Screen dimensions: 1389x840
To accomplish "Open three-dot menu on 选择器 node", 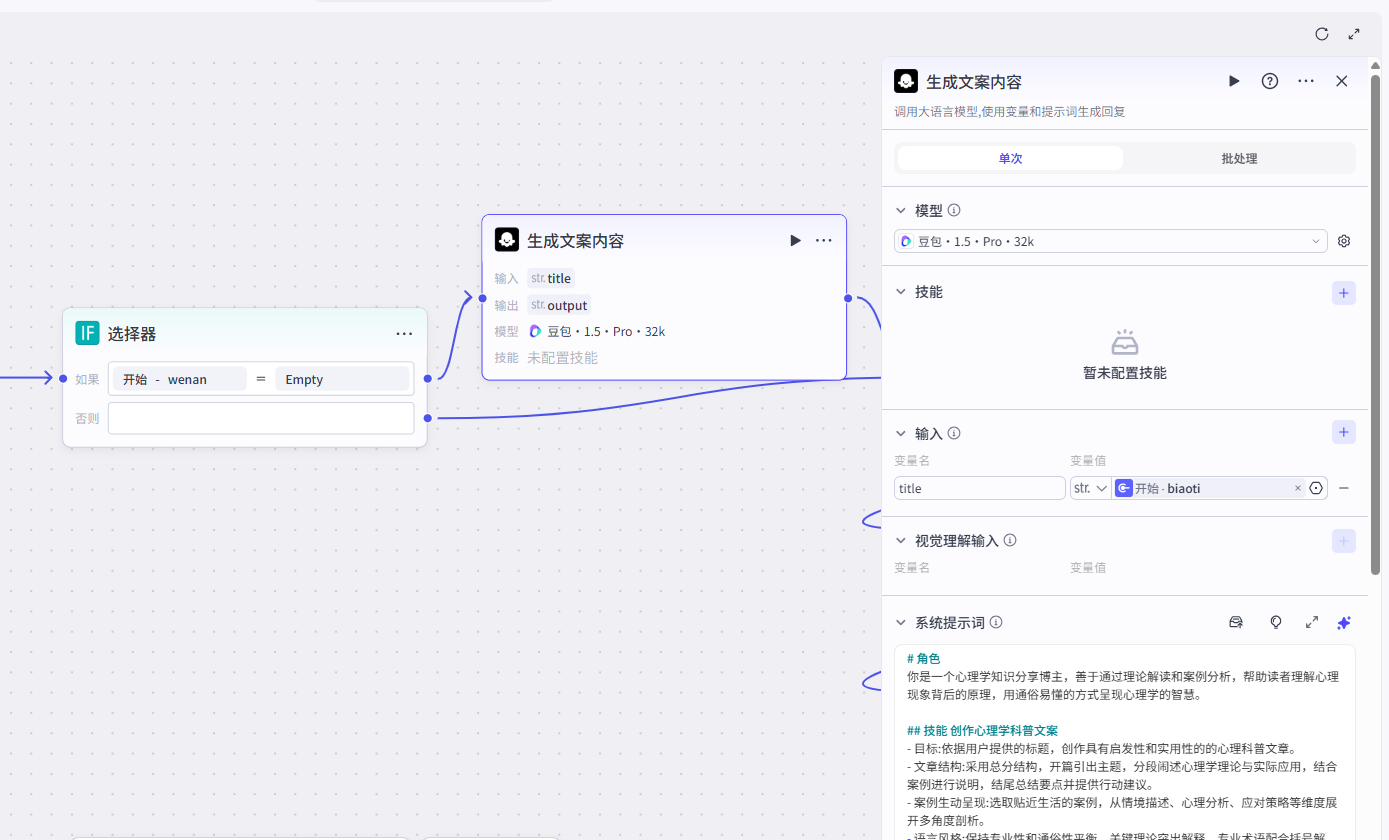I will [404, 334].
